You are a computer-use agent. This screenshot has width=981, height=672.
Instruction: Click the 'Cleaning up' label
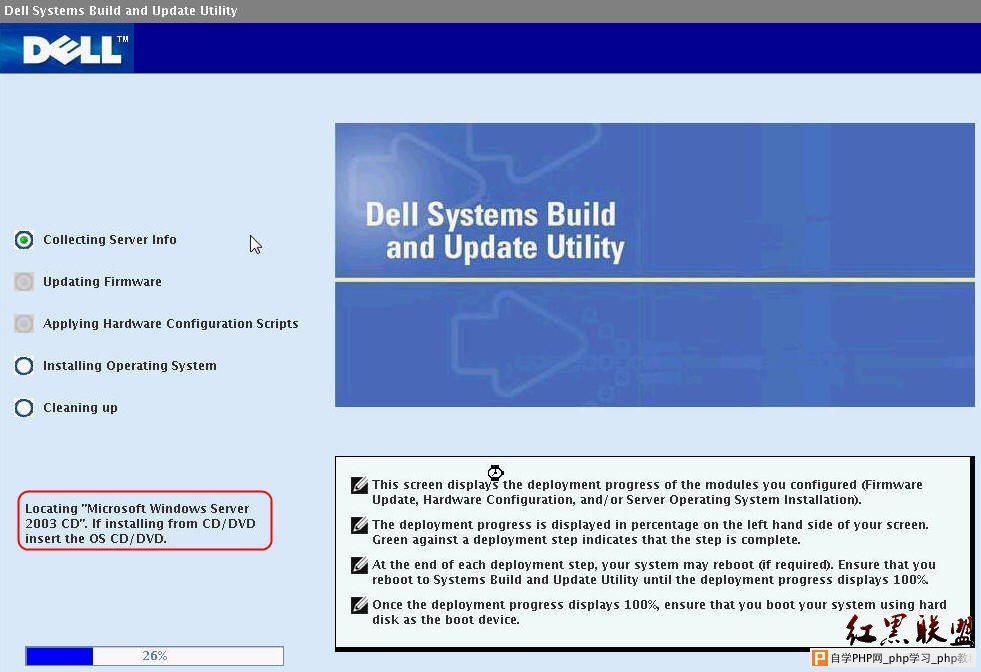80,408
